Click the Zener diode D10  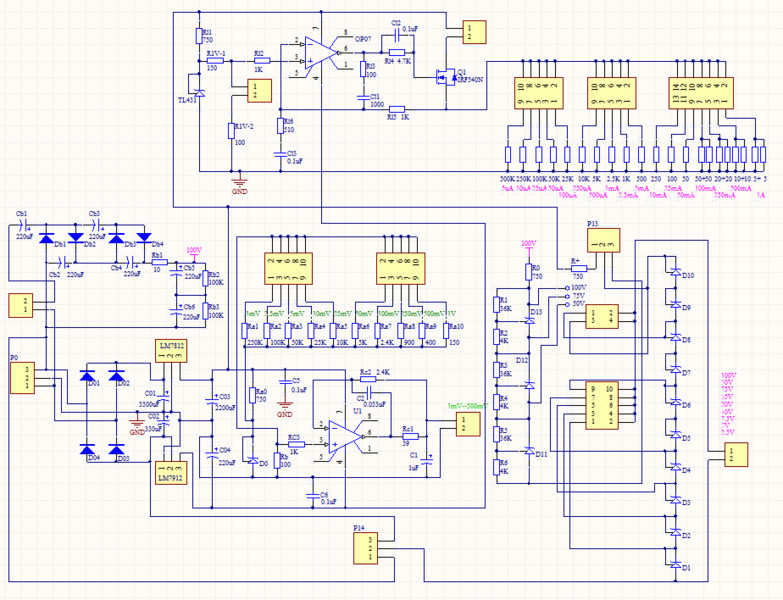[674, 275]
